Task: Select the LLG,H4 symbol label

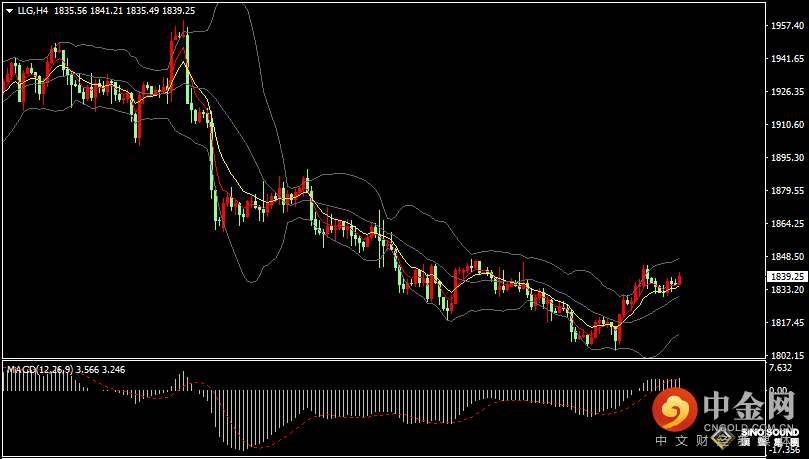Action: [33, 10]
